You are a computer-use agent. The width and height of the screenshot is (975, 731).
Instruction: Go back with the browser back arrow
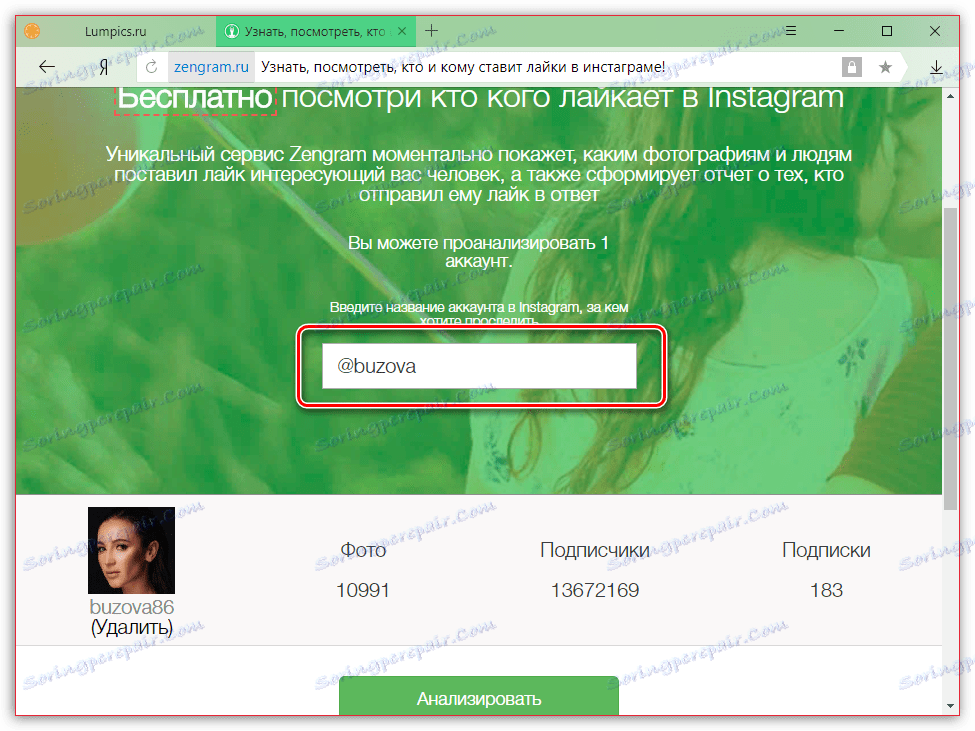[x=47, y=66]
